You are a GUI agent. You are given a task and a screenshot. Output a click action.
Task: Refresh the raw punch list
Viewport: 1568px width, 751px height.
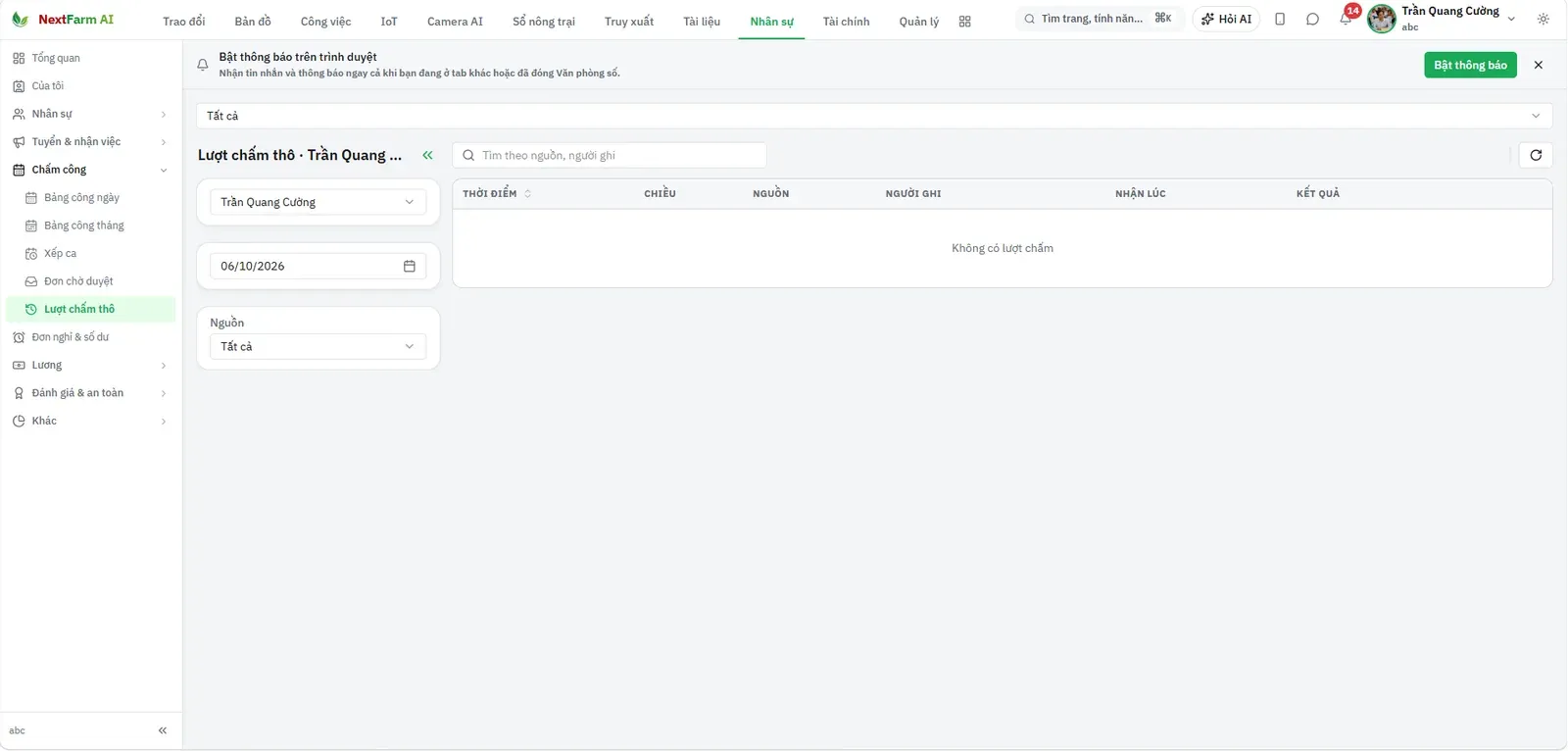tap(1536, 155)
